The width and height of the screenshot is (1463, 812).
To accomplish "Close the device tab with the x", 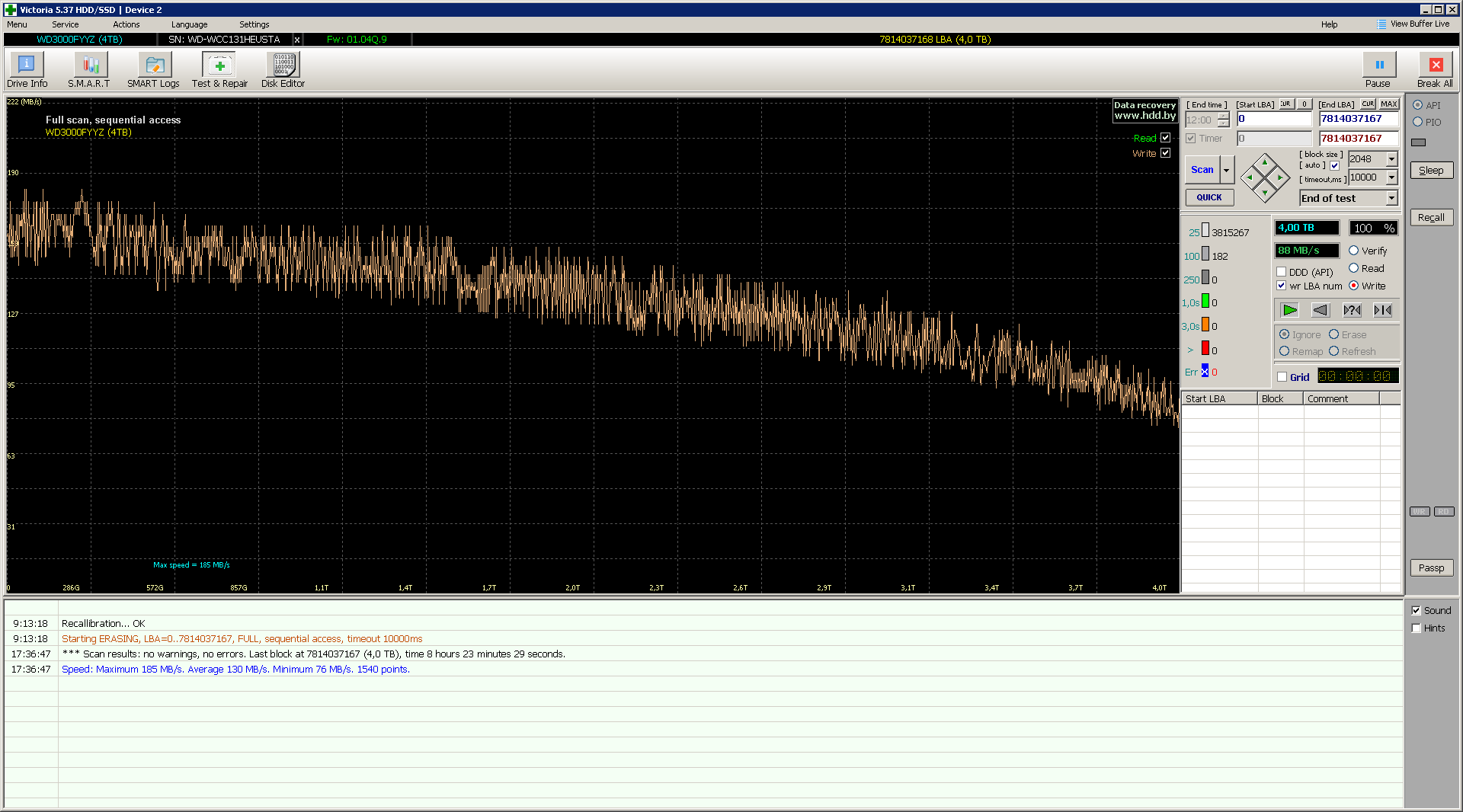I will (297, 40).
